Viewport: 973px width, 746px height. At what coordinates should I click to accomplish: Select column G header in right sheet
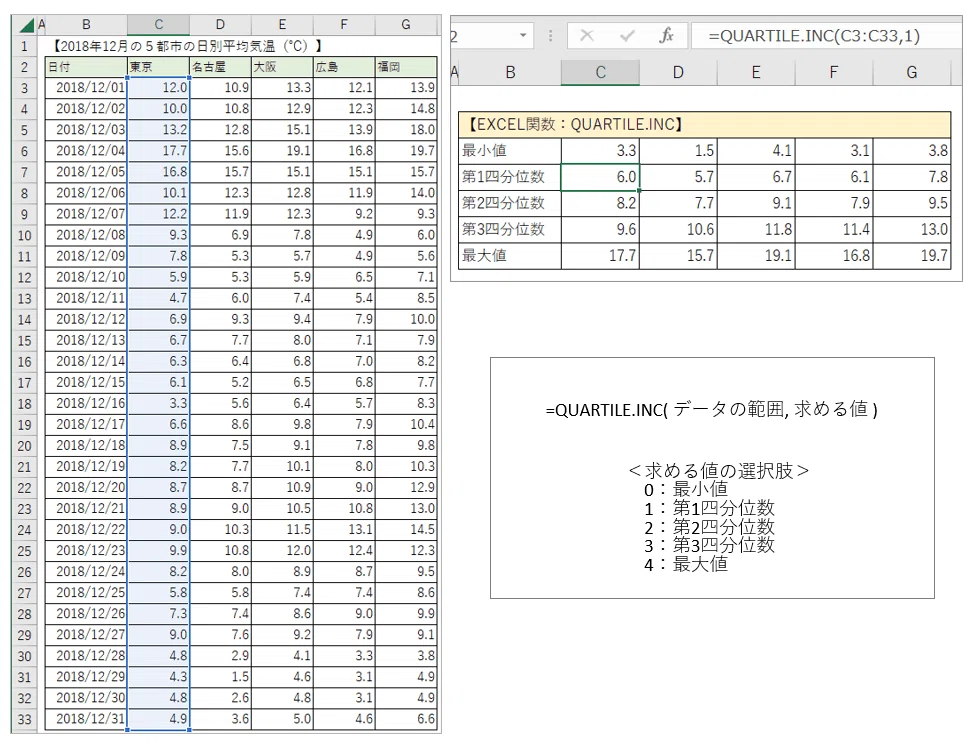tap(912, 73)
